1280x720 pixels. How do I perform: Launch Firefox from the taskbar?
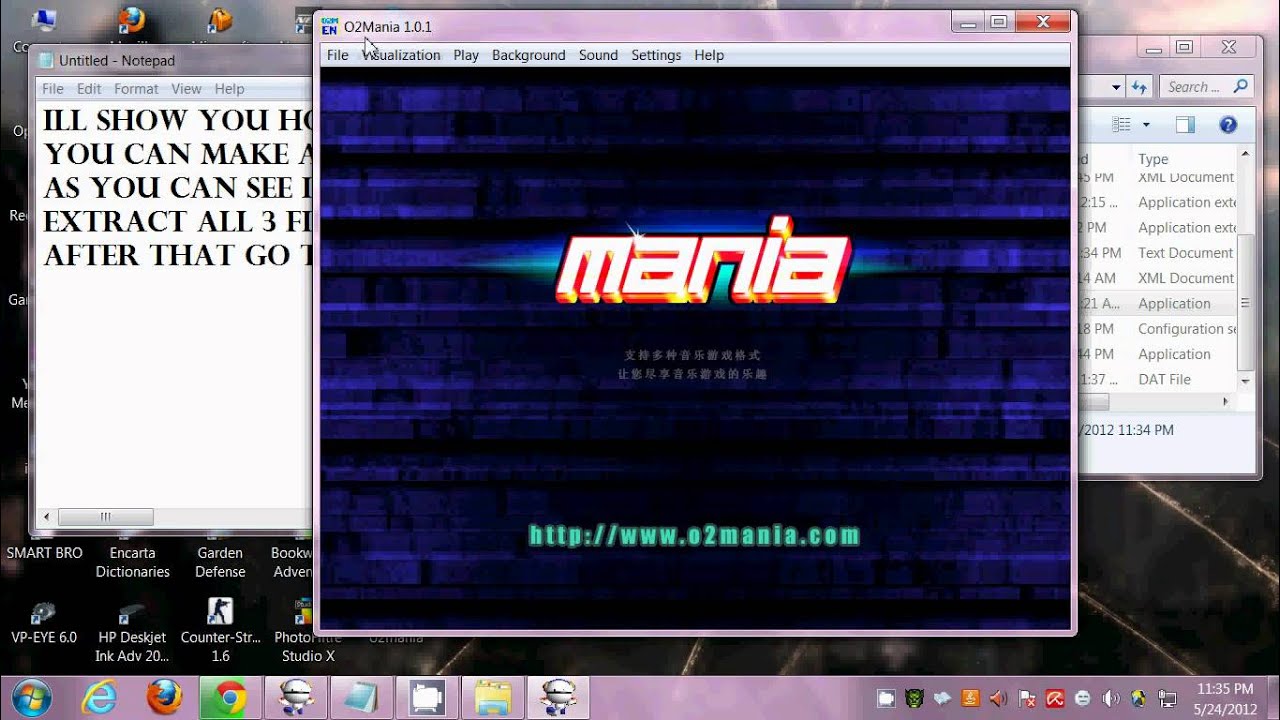[x=164, y=697]
